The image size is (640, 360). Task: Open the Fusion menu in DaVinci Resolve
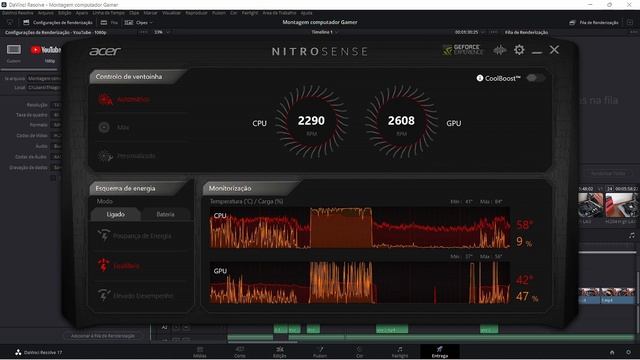tap(219, 13)
